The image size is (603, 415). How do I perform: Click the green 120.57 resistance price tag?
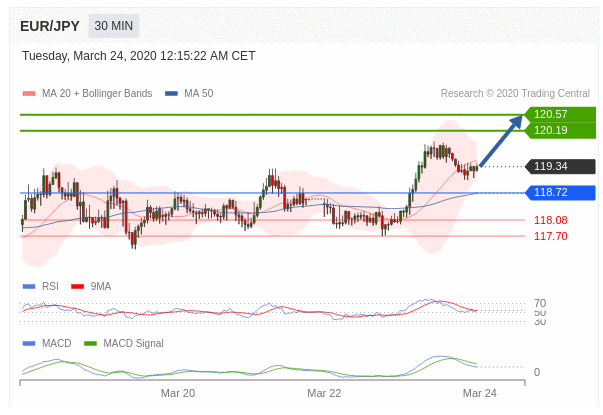[x=558, y=114]
